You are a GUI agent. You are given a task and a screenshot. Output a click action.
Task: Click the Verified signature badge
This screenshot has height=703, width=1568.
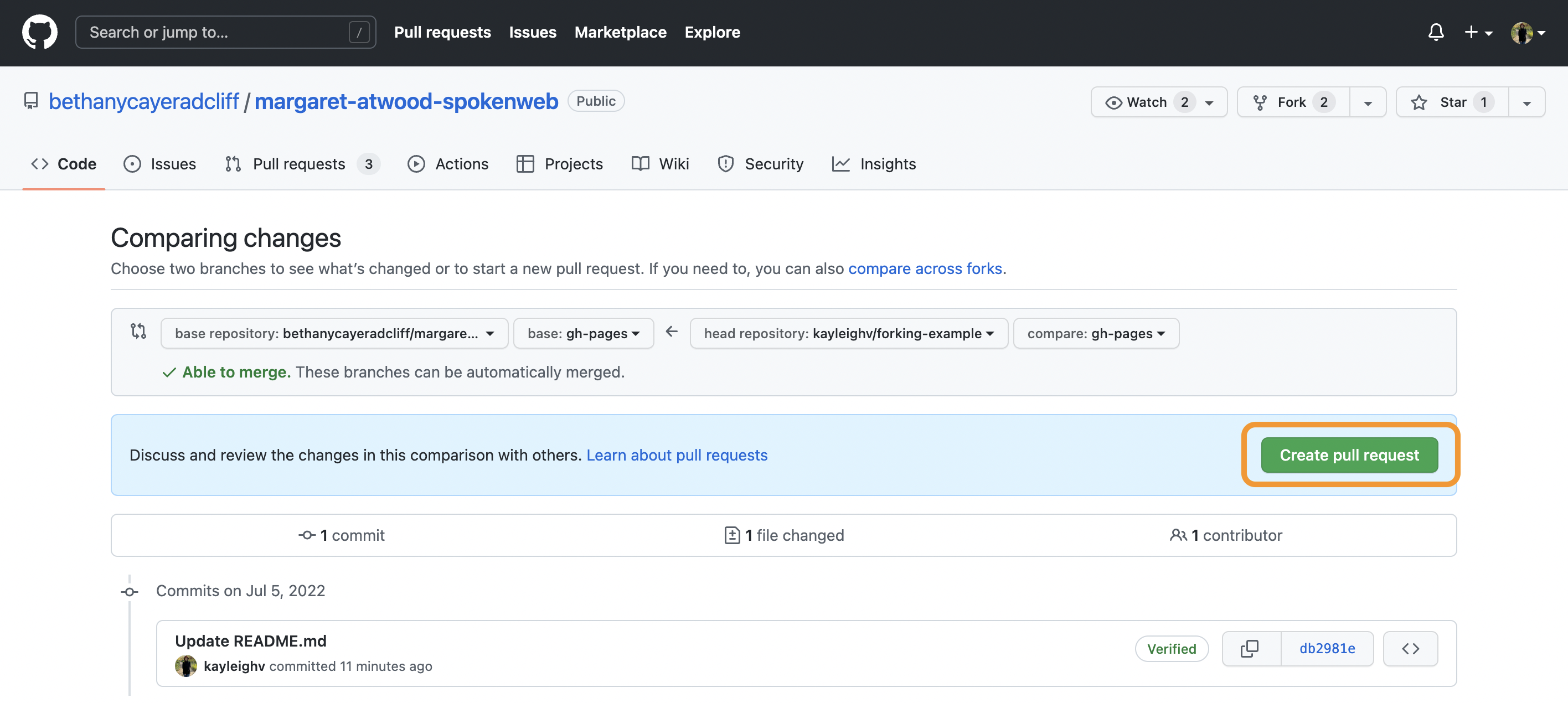pyautogui.click(x=1171, y=649)
